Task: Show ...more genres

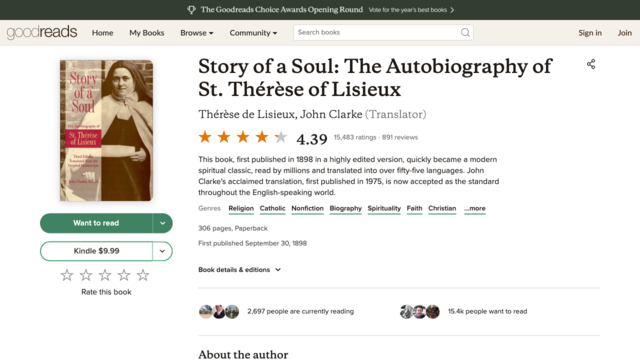Action: point(475,208)
